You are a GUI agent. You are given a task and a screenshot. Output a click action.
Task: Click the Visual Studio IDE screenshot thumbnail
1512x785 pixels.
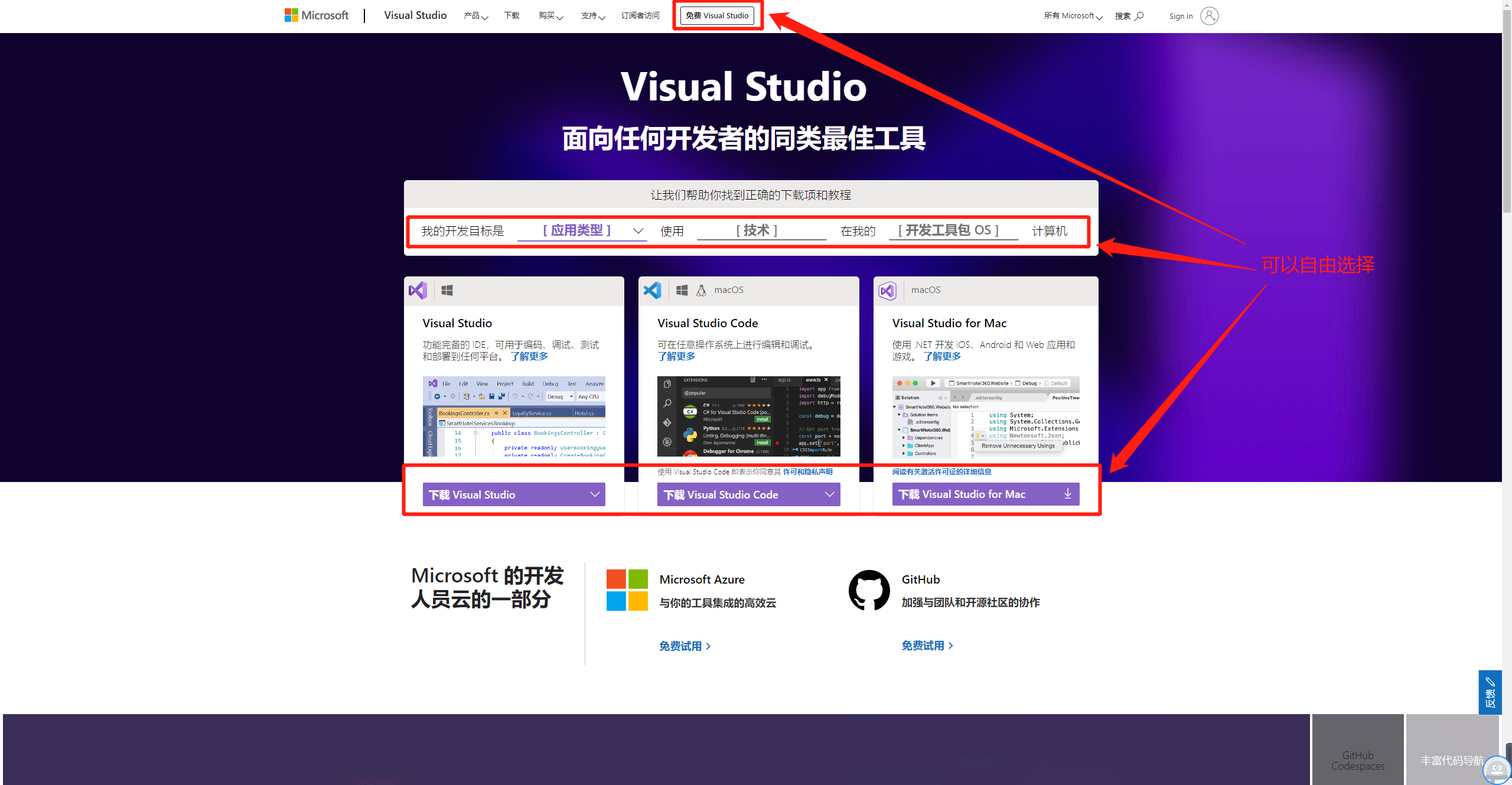pos(514,416)
